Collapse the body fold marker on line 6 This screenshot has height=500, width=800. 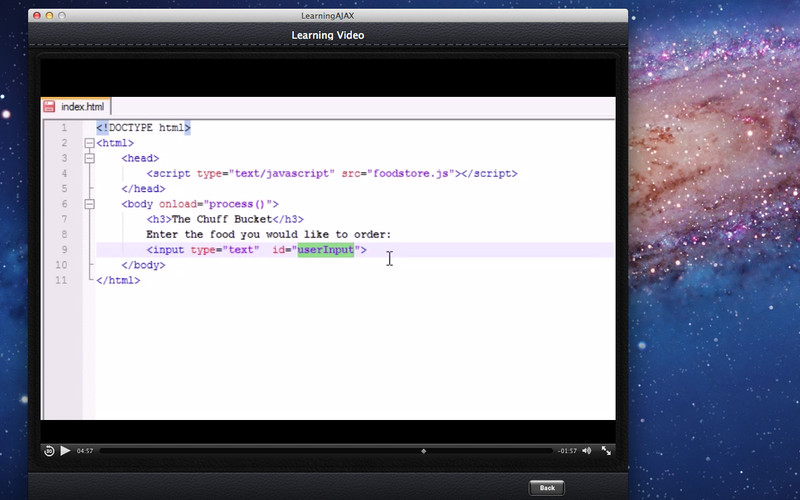tap(89, 204)
